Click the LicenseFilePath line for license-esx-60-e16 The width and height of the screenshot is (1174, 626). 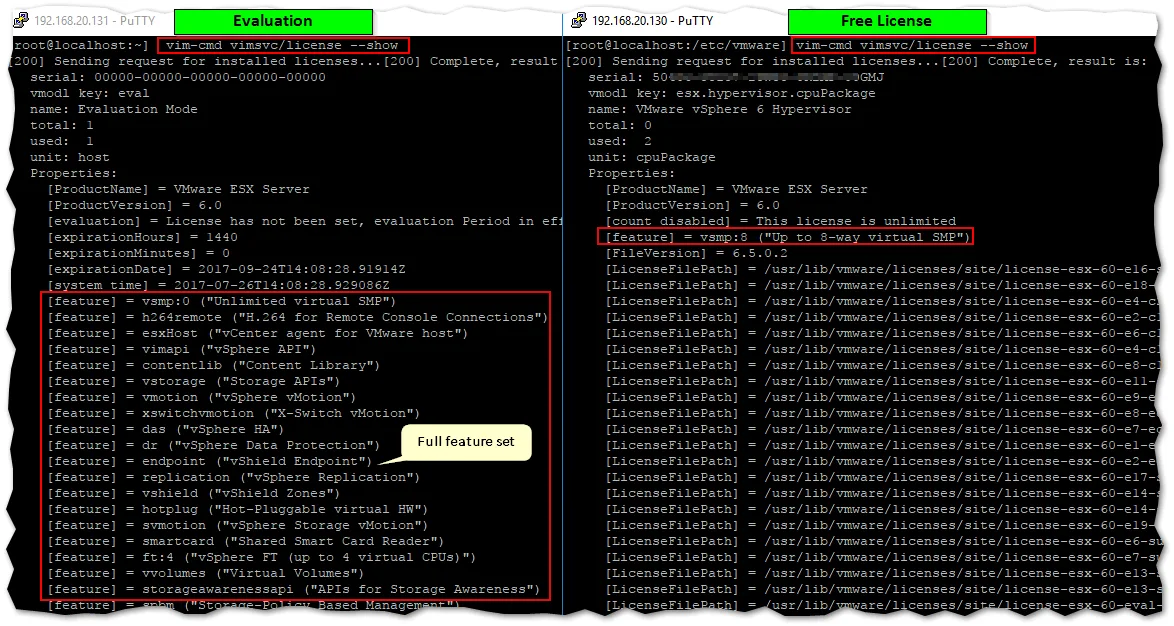coord(883,270)
